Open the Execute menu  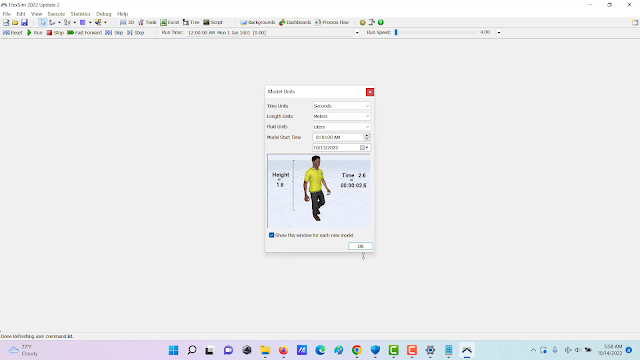point(56,14)
